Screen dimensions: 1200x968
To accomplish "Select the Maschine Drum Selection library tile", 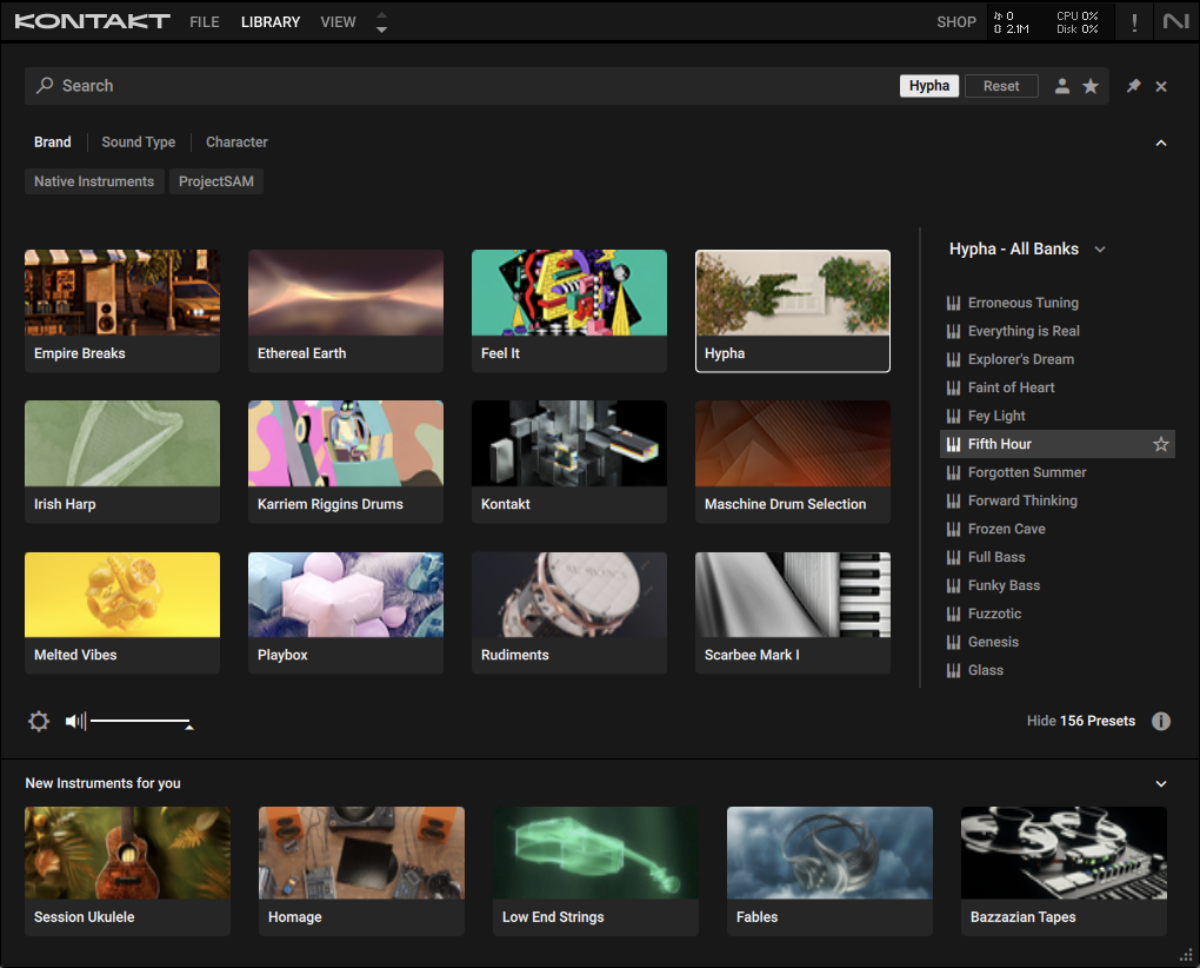I will (x=793, y=462).
